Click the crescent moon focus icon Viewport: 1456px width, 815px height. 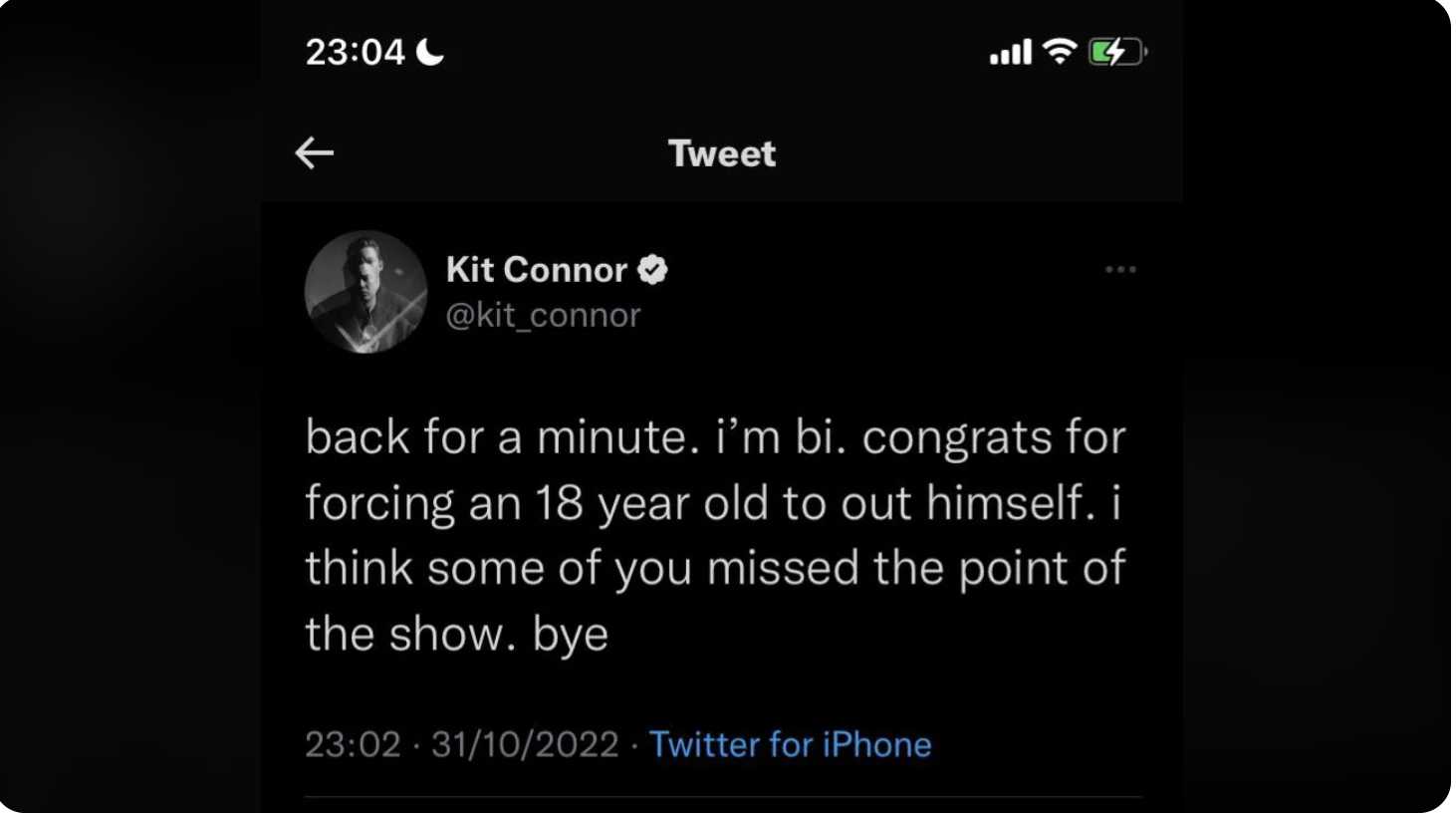click(x=430, y=51)
